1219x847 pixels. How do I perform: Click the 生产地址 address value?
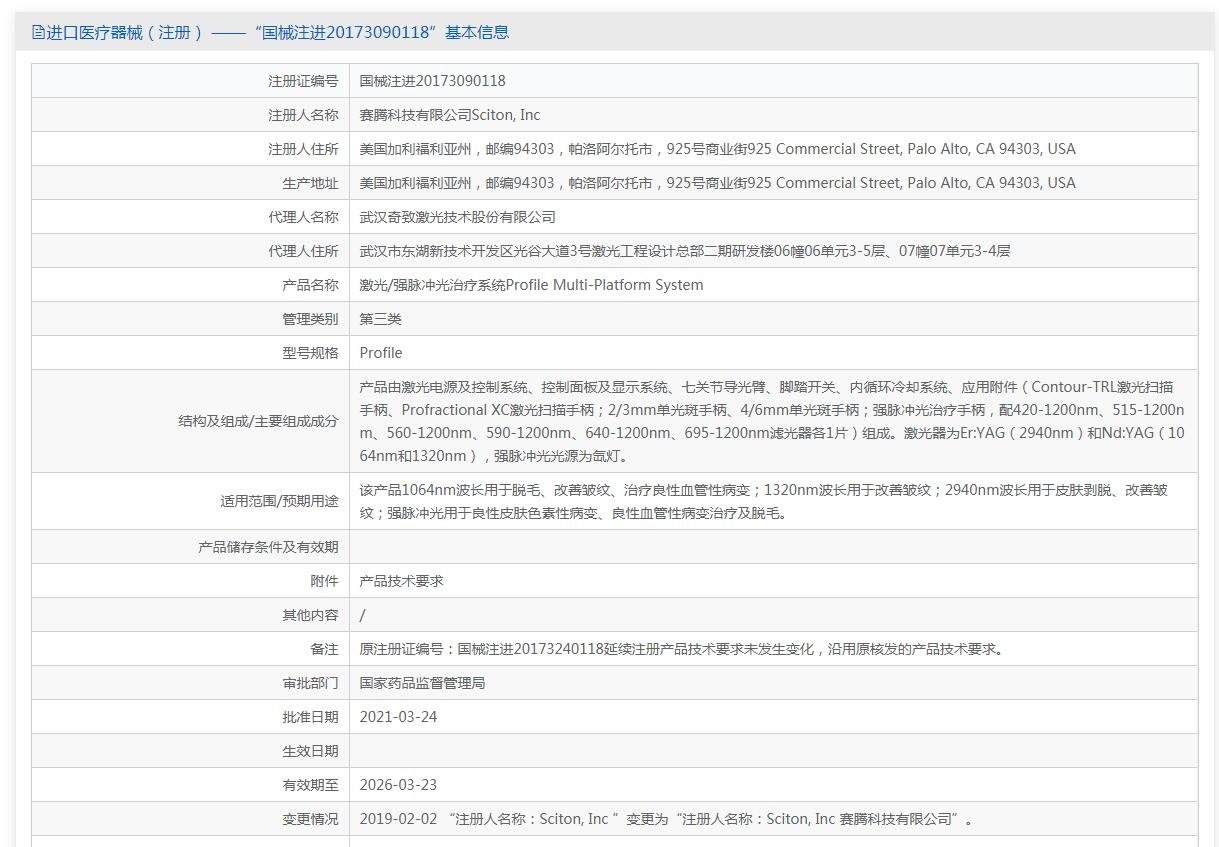point(717,183)
